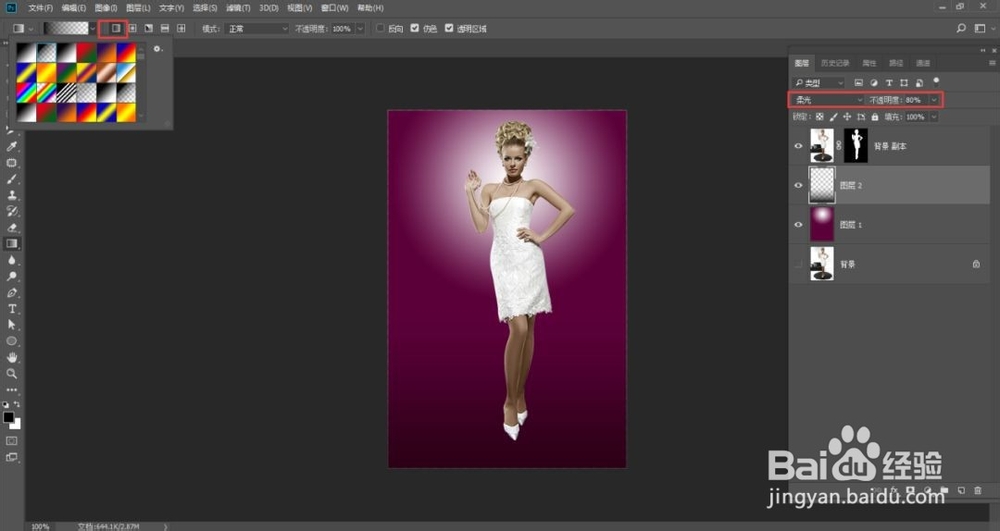Choose the black-to-white gradient preset
The width and height of the screenshot is (1000, 531).
click(x=66, y=52)
